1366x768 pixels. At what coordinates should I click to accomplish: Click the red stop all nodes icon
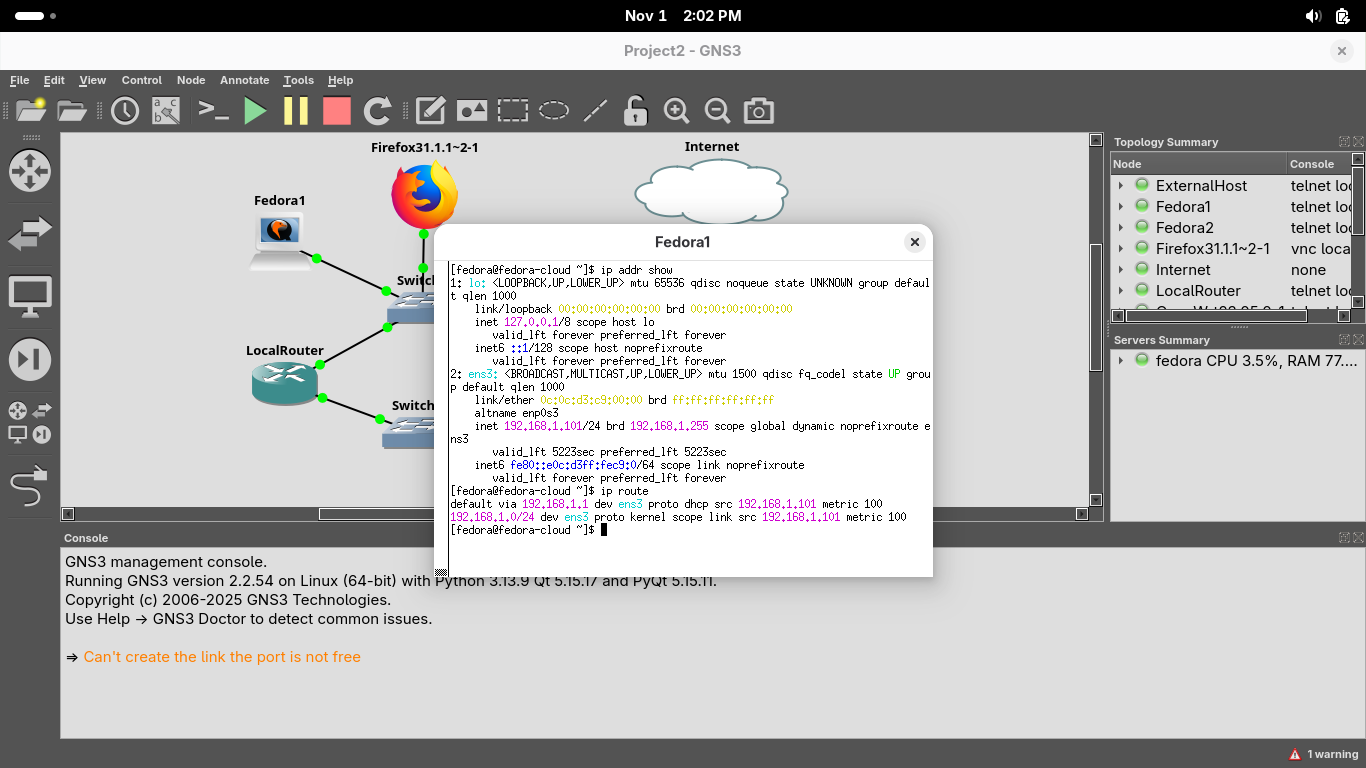click(337, 111)
